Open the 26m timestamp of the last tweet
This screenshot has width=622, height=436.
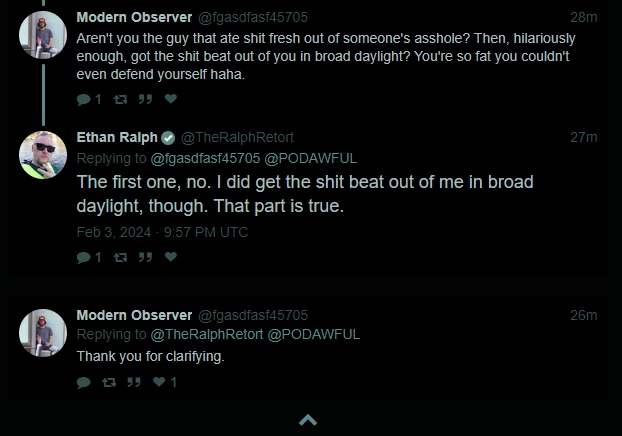(x=584, y=315)
